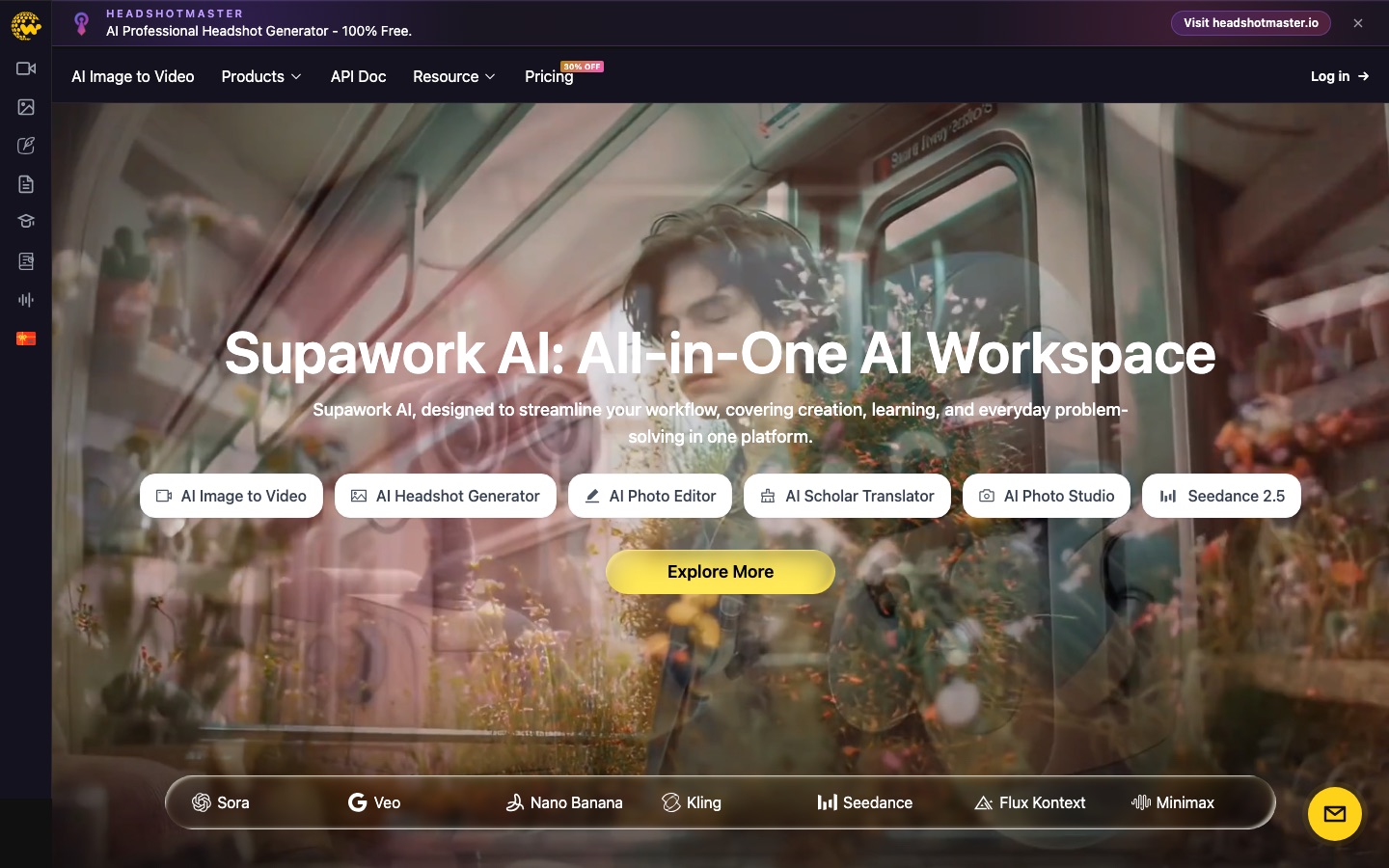Select Minimax in the model bar
Viewport: 1389px width, 868px height.
[1173, 802]
